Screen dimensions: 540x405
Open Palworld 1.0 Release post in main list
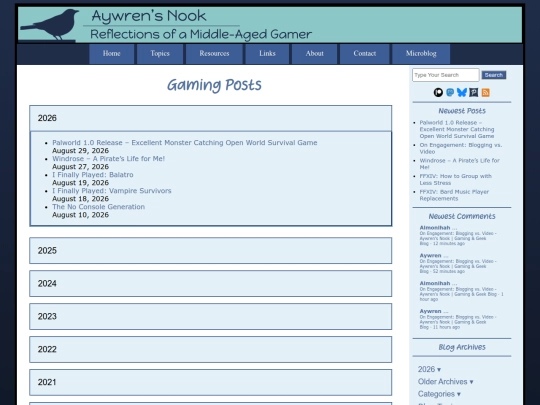[185, 143]
